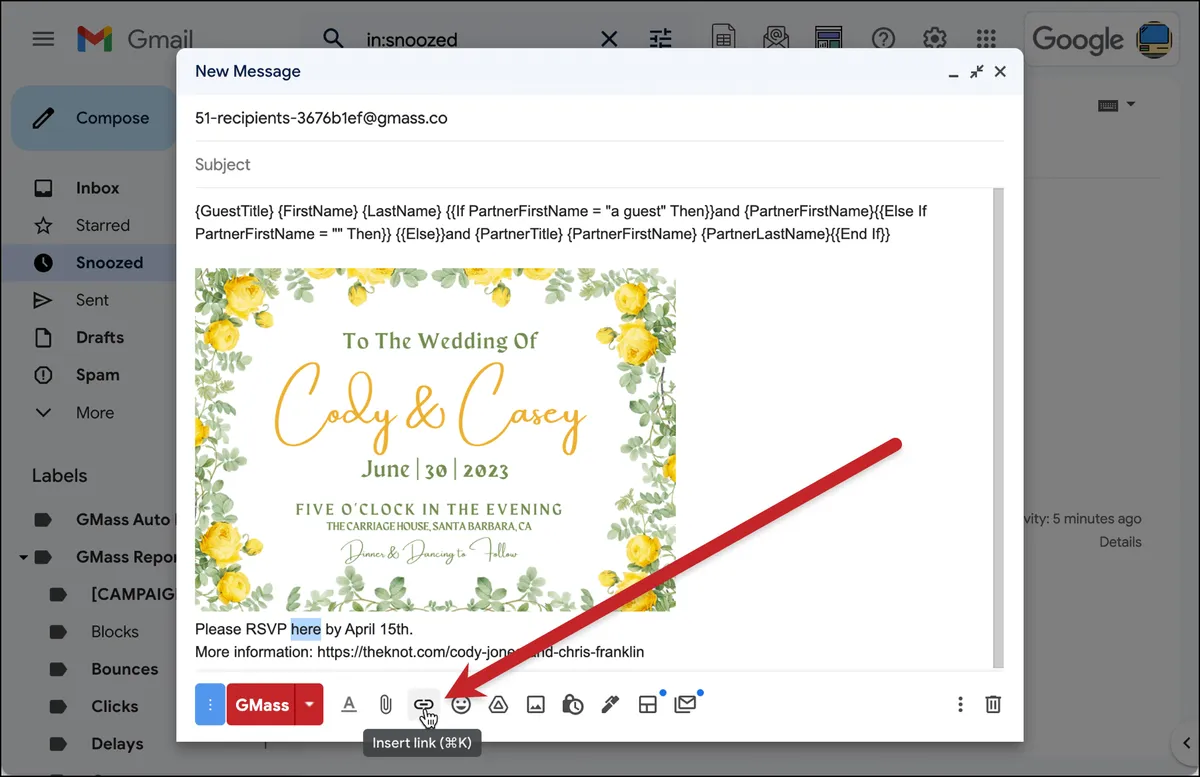Screen dimensions: 1200x777
Task: Open GMass blue options dots button
Action: pyautogui.click(x=210, y=705)
